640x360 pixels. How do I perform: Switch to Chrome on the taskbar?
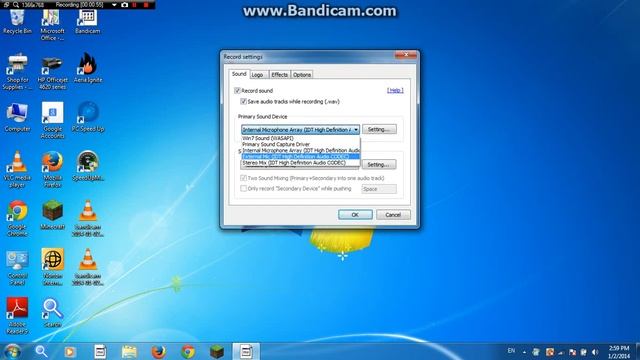point(188,351)
